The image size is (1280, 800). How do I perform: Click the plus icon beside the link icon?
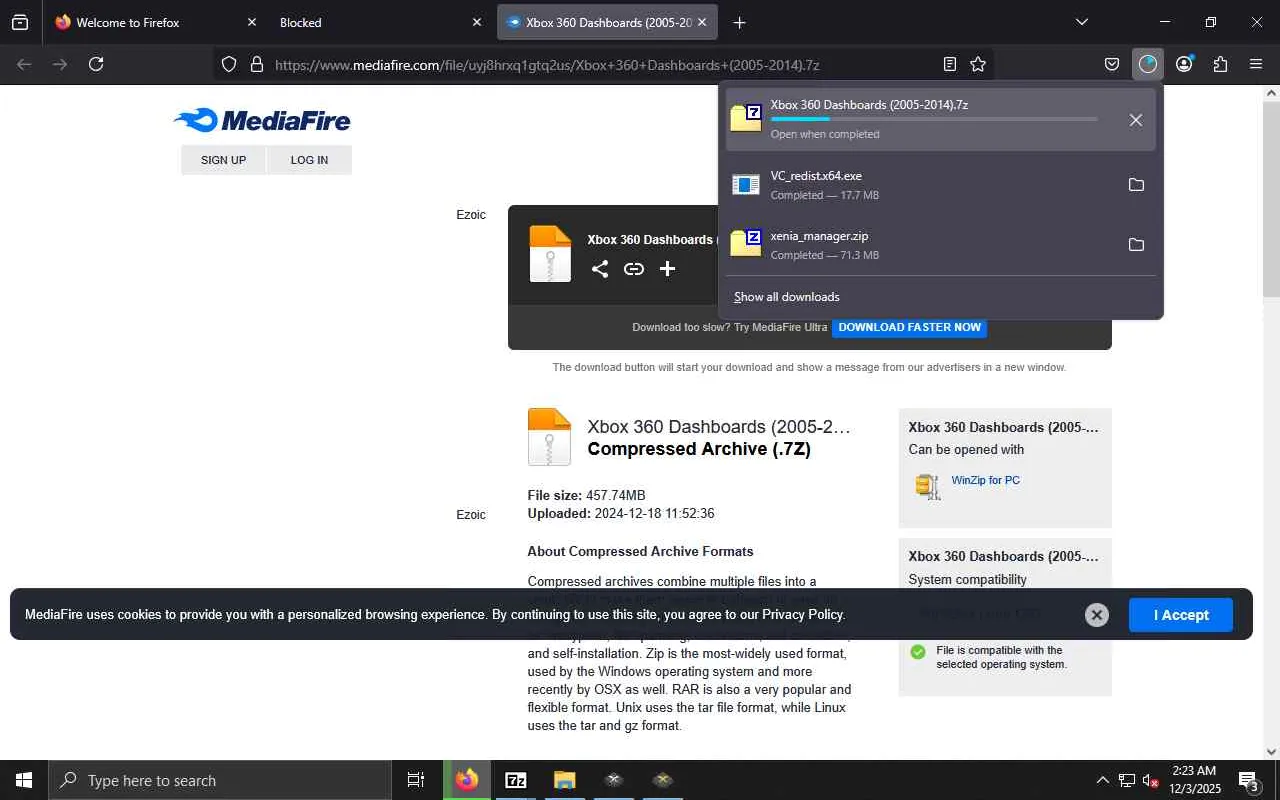(x=667, y=268)
